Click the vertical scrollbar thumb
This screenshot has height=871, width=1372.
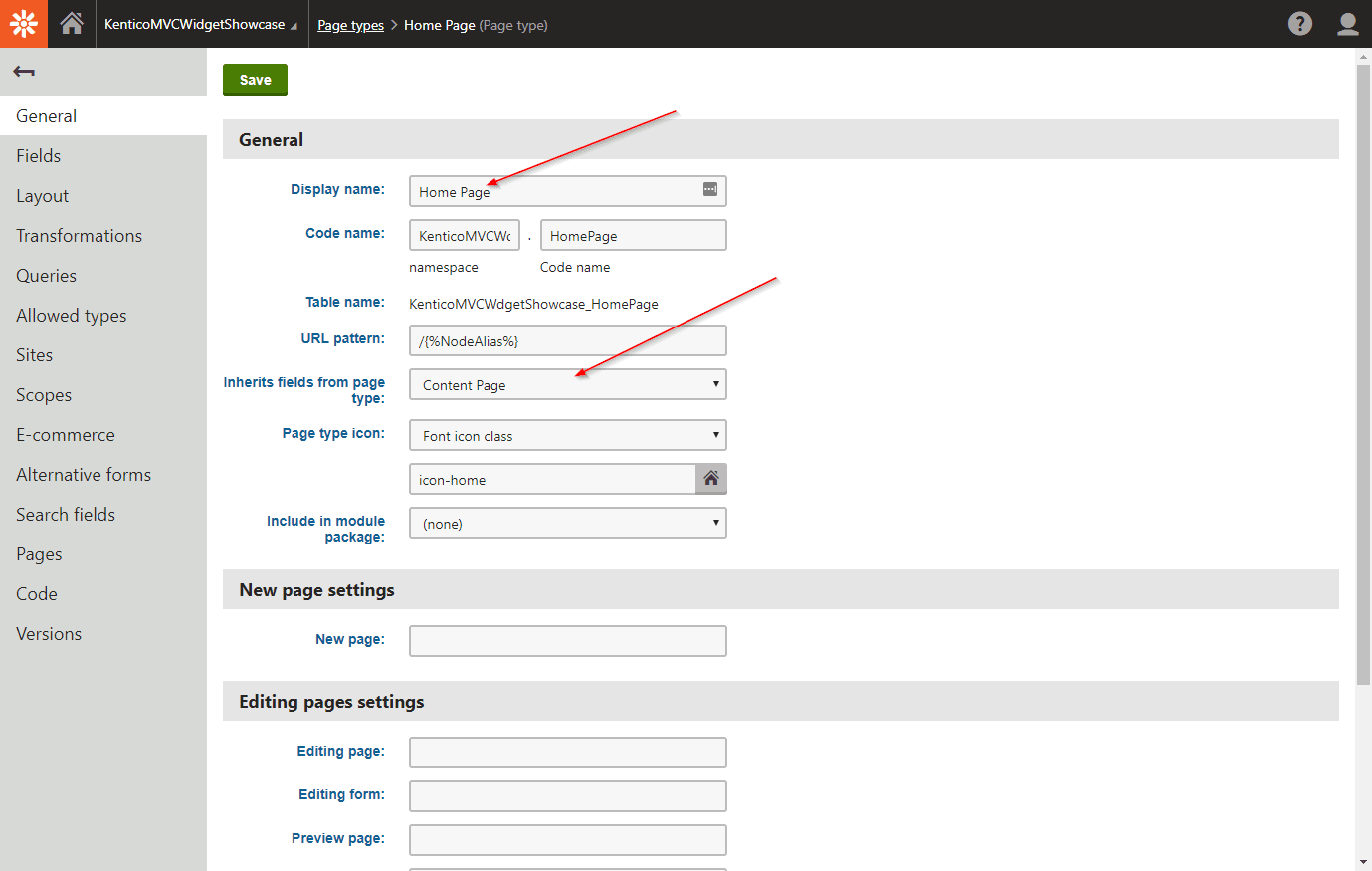(x=1363, y=374)
